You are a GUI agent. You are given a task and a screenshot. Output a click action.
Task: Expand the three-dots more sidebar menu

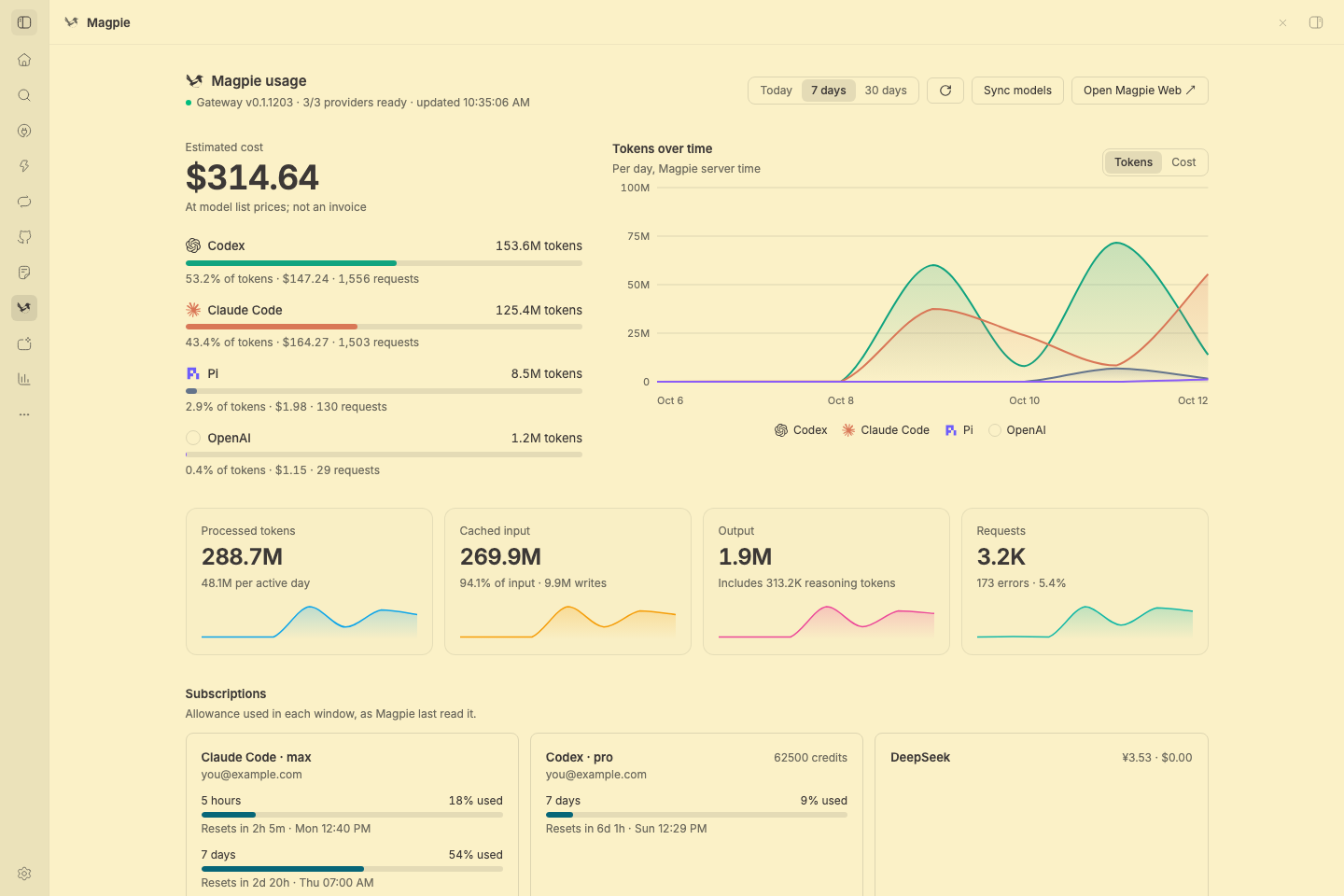click(x=24, y=414)
